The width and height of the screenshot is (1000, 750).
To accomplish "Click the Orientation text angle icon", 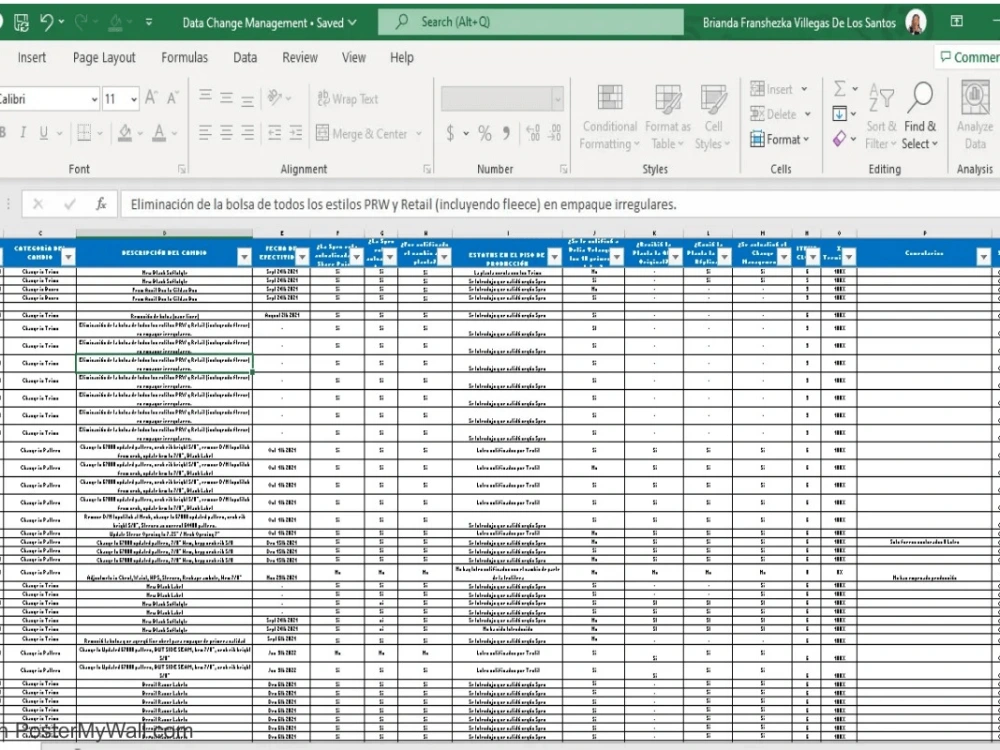I will [275, 98].
